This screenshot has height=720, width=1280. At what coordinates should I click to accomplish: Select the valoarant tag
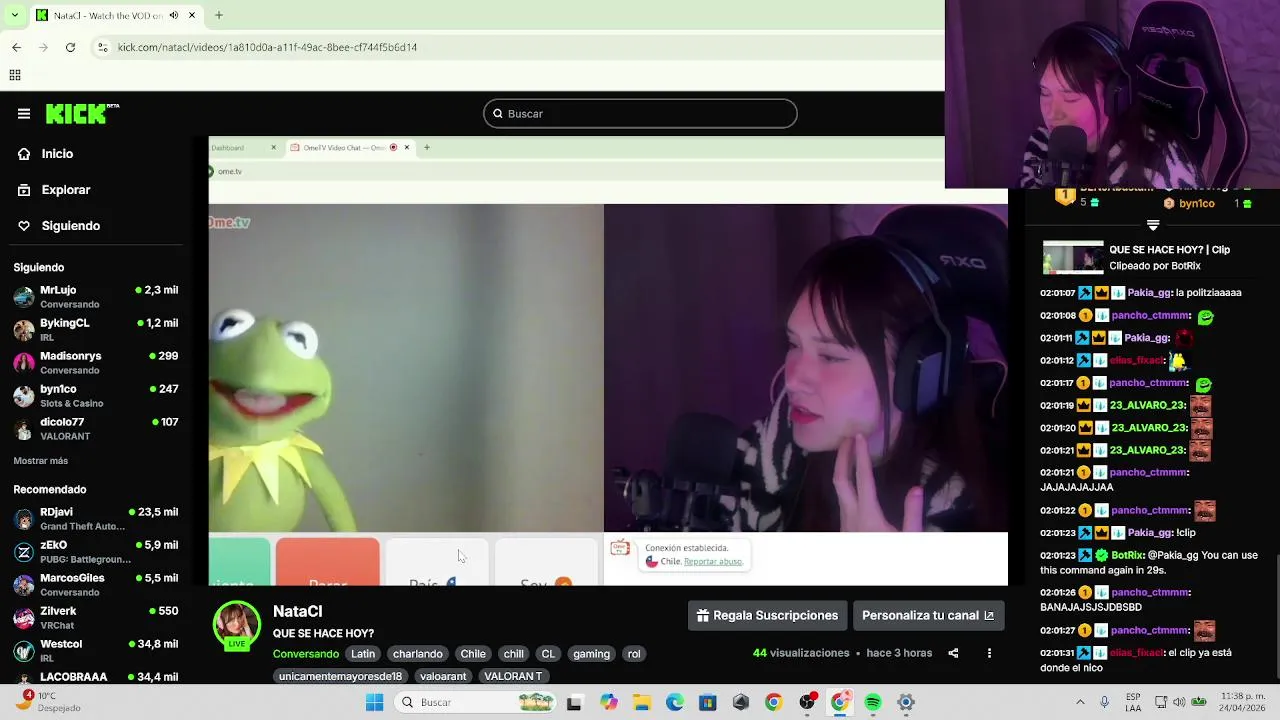443,677
